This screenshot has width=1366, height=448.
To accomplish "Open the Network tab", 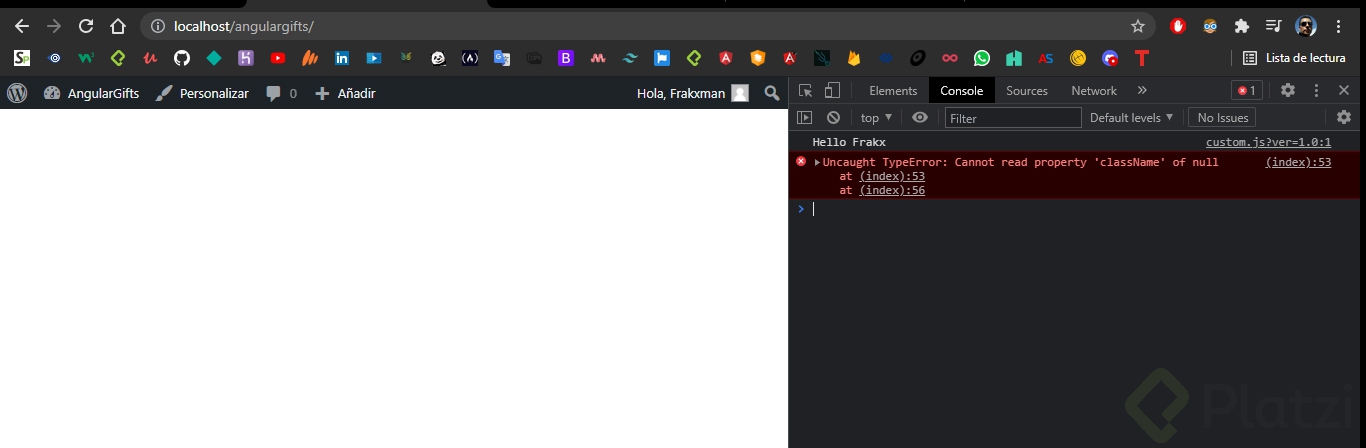I will tap(1094, 91).
